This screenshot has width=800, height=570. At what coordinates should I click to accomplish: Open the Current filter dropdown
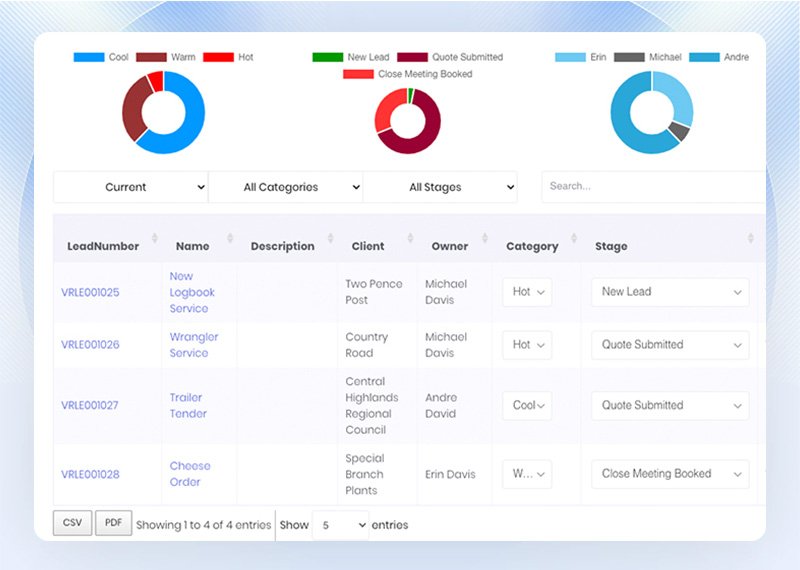point(130,187)
